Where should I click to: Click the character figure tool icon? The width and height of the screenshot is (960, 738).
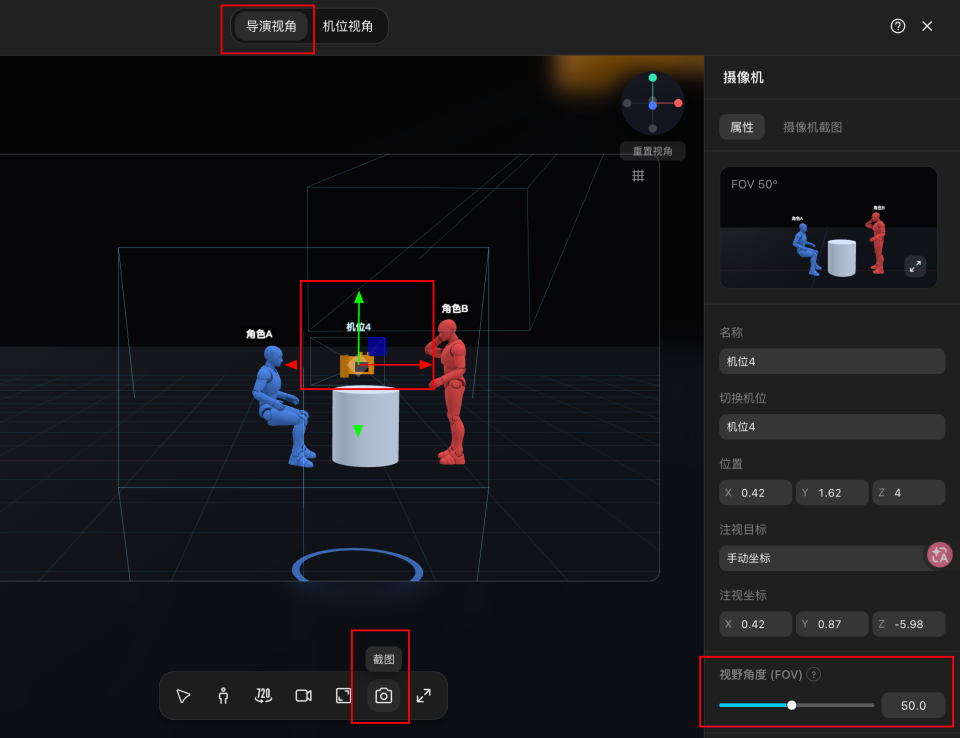[x=223, y=696]
